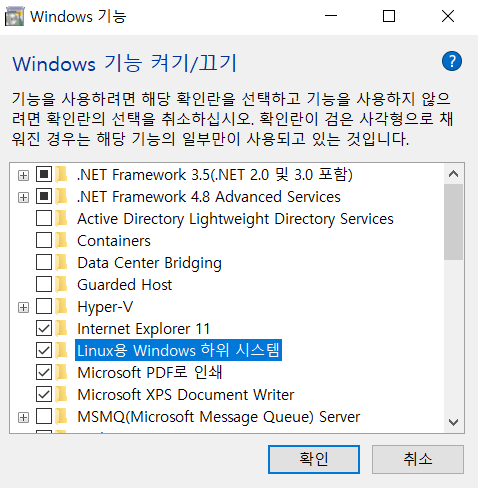Viewport: 478px width, 488px height.
Task: Click folder icon beside Linux용 Windows 하위 시스템
Action: pyautogui.click(x=61, y=351)
